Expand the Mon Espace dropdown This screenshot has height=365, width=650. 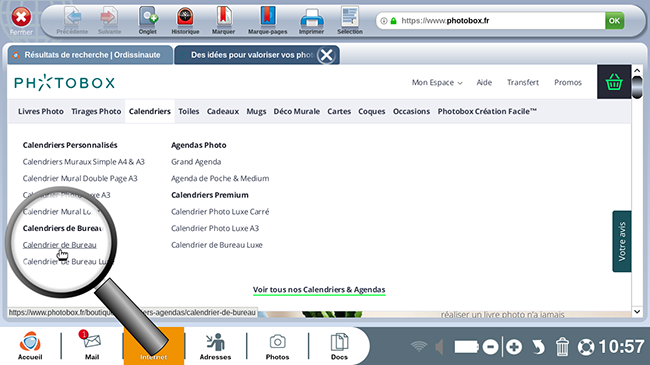click(437, 83)
